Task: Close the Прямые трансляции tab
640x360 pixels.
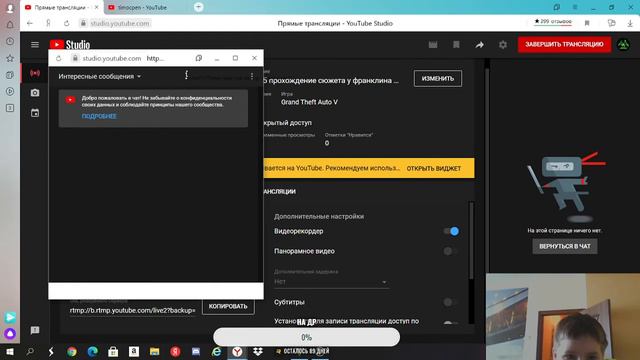Action: (97, 7)
